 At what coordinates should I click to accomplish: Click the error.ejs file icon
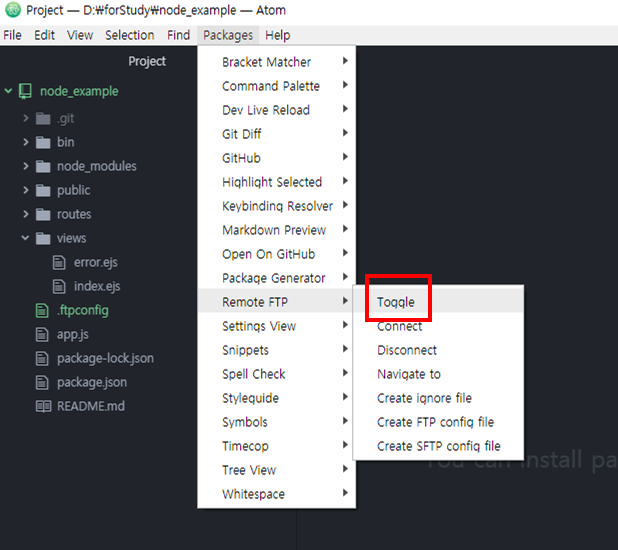pyautogui.click(x=59, y=262)
